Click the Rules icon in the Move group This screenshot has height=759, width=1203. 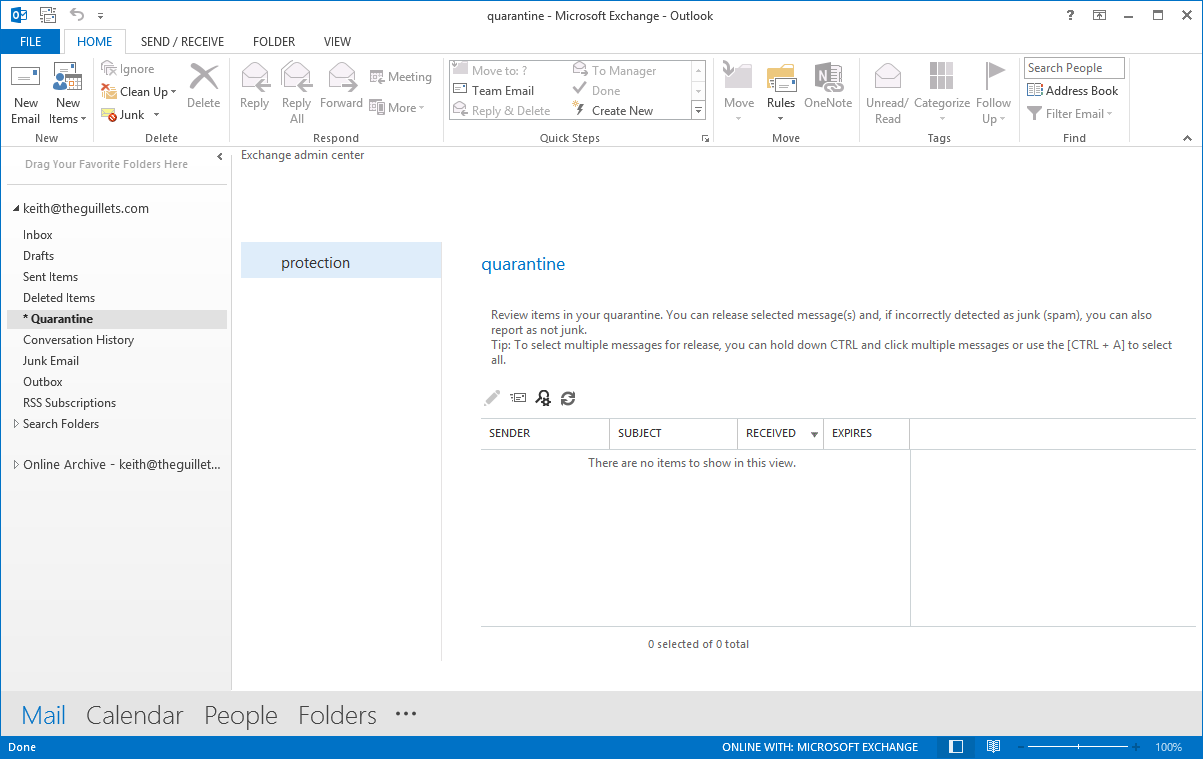pos(781,90)
